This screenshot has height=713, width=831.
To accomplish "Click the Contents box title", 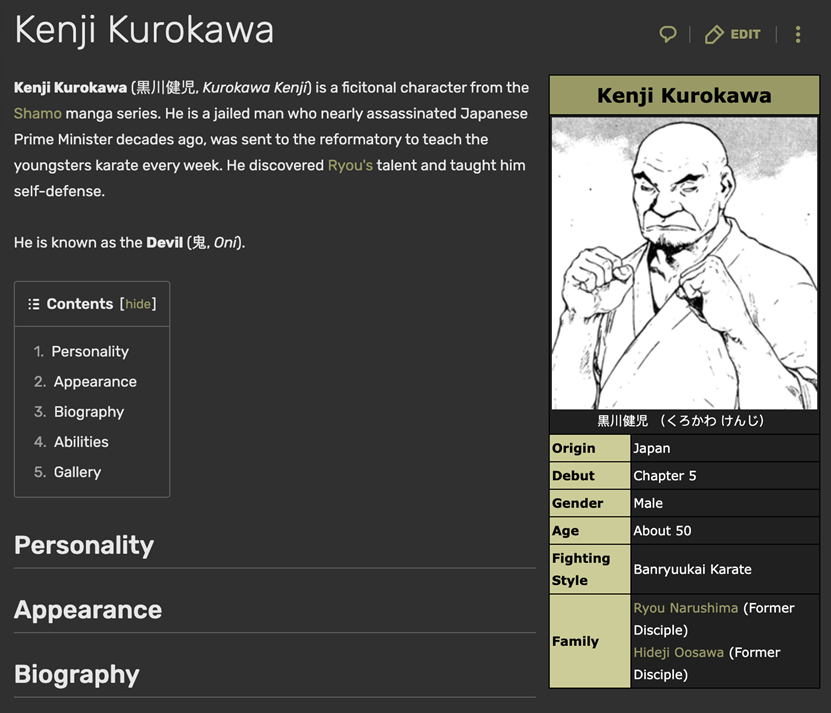I will [79, 304].
